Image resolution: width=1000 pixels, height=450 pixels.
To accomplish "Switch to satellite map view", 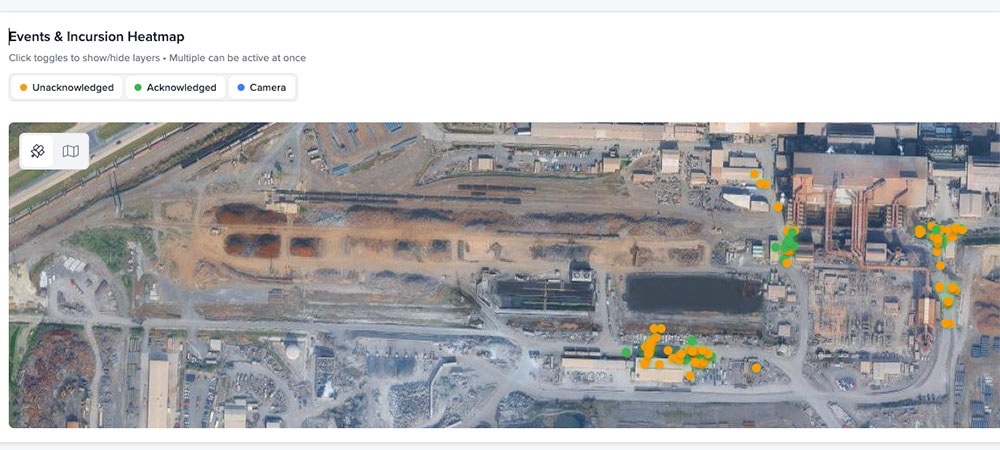I will click(x=38, y=151).
